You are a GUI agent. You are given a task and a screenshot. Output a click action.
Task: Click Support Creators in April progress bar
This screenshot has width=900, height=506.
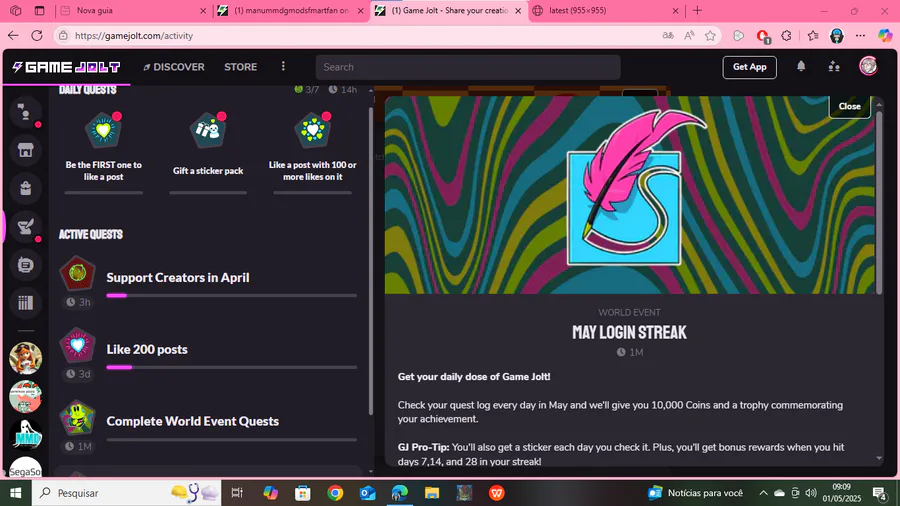[x=231, y=295]
